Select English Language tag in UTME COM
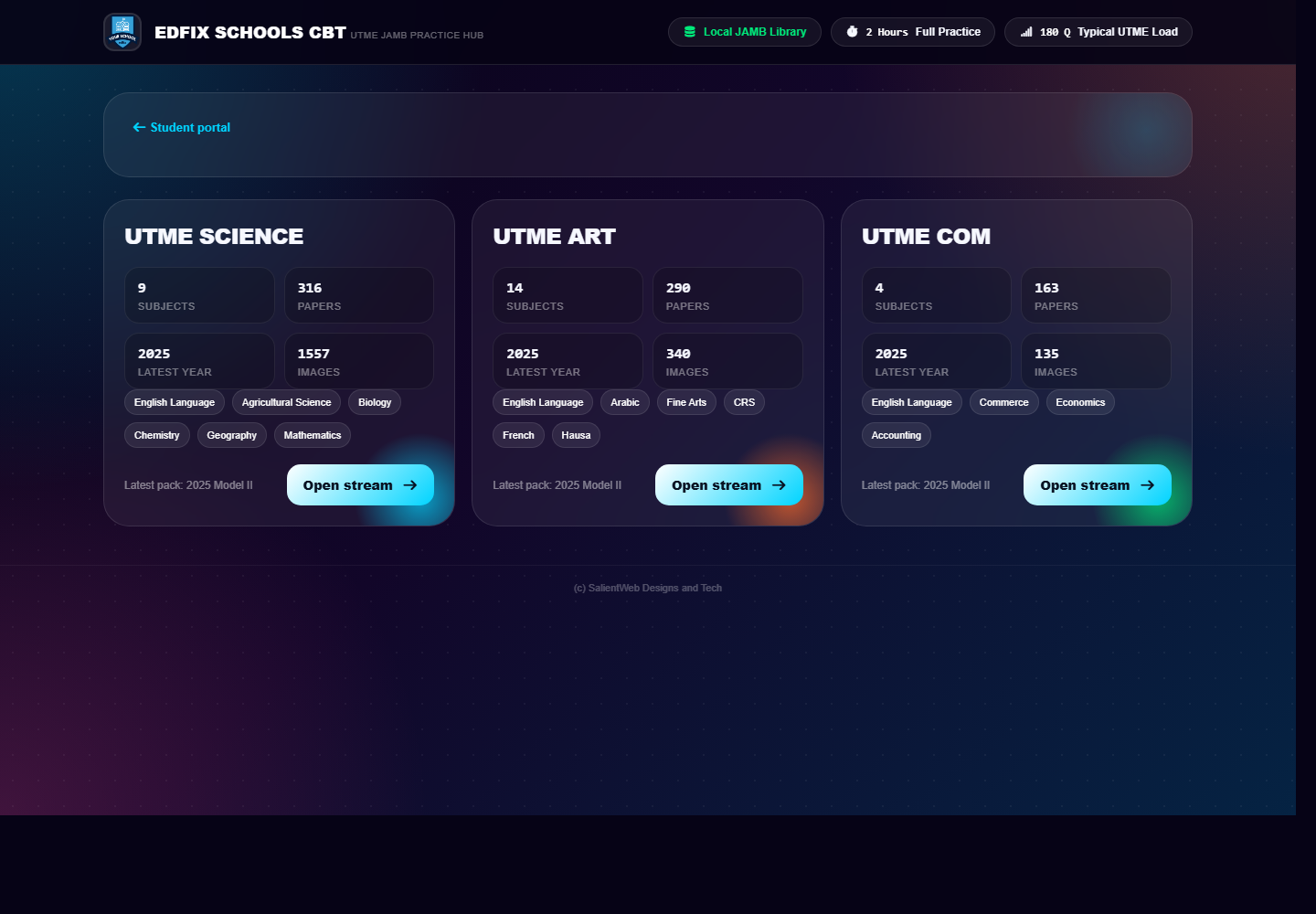Screen dimensions: 1316x914 911,402
